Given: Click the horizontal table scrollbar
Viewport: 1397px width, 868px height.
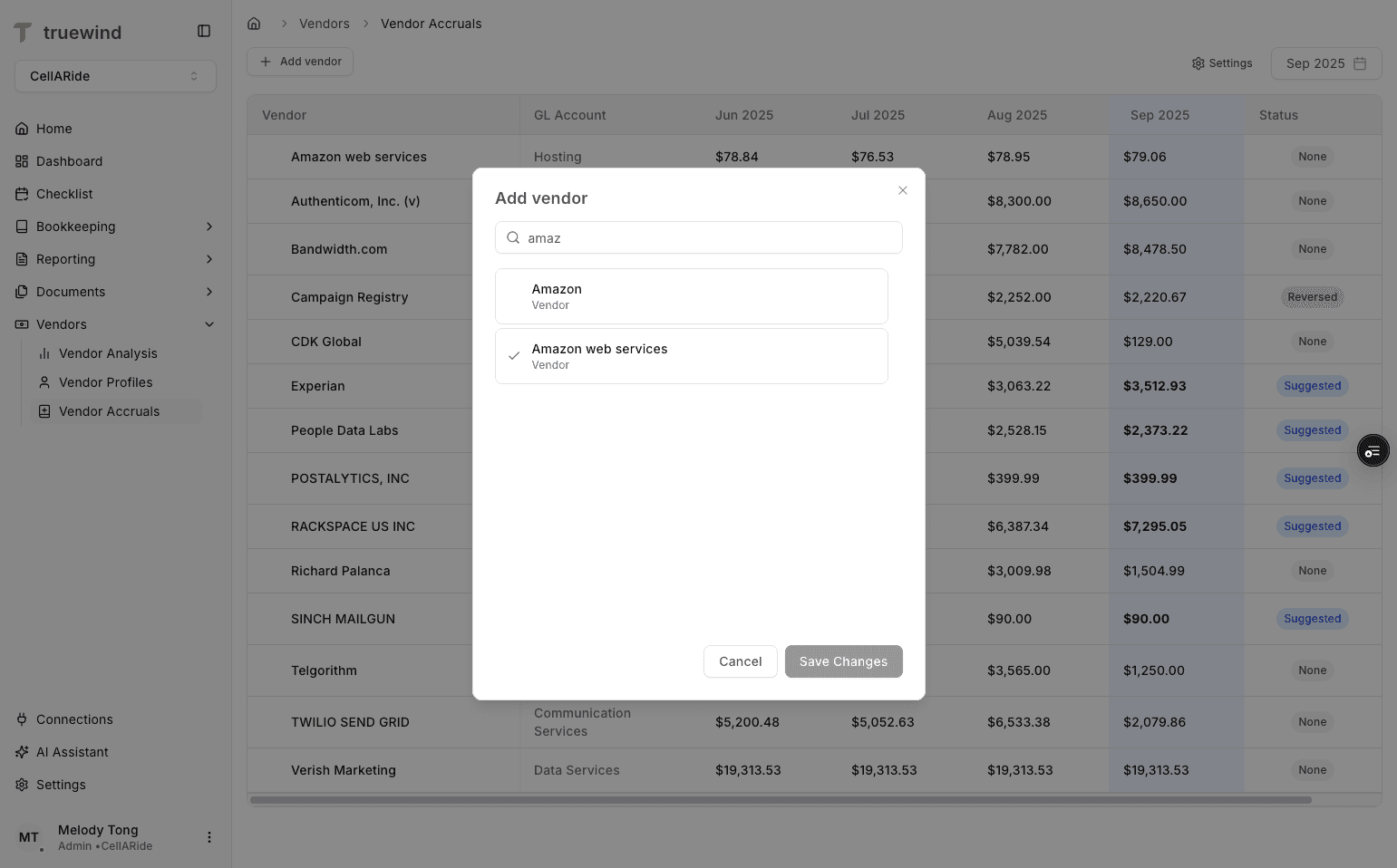Looking at the screenshot, I should [781, 800].
